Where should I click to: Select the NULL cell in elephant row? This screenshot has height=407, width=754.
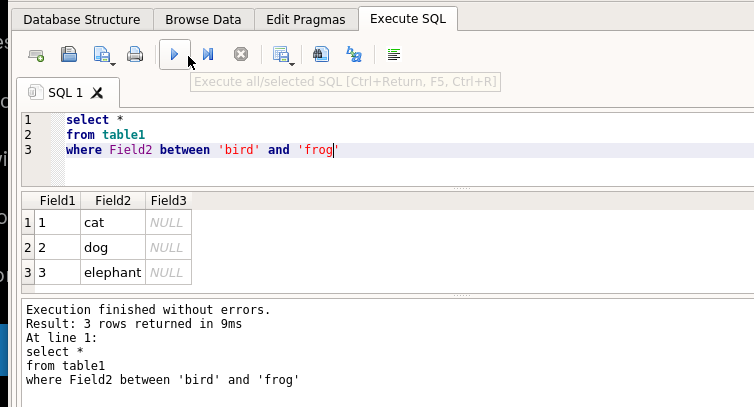coord(168,272)
